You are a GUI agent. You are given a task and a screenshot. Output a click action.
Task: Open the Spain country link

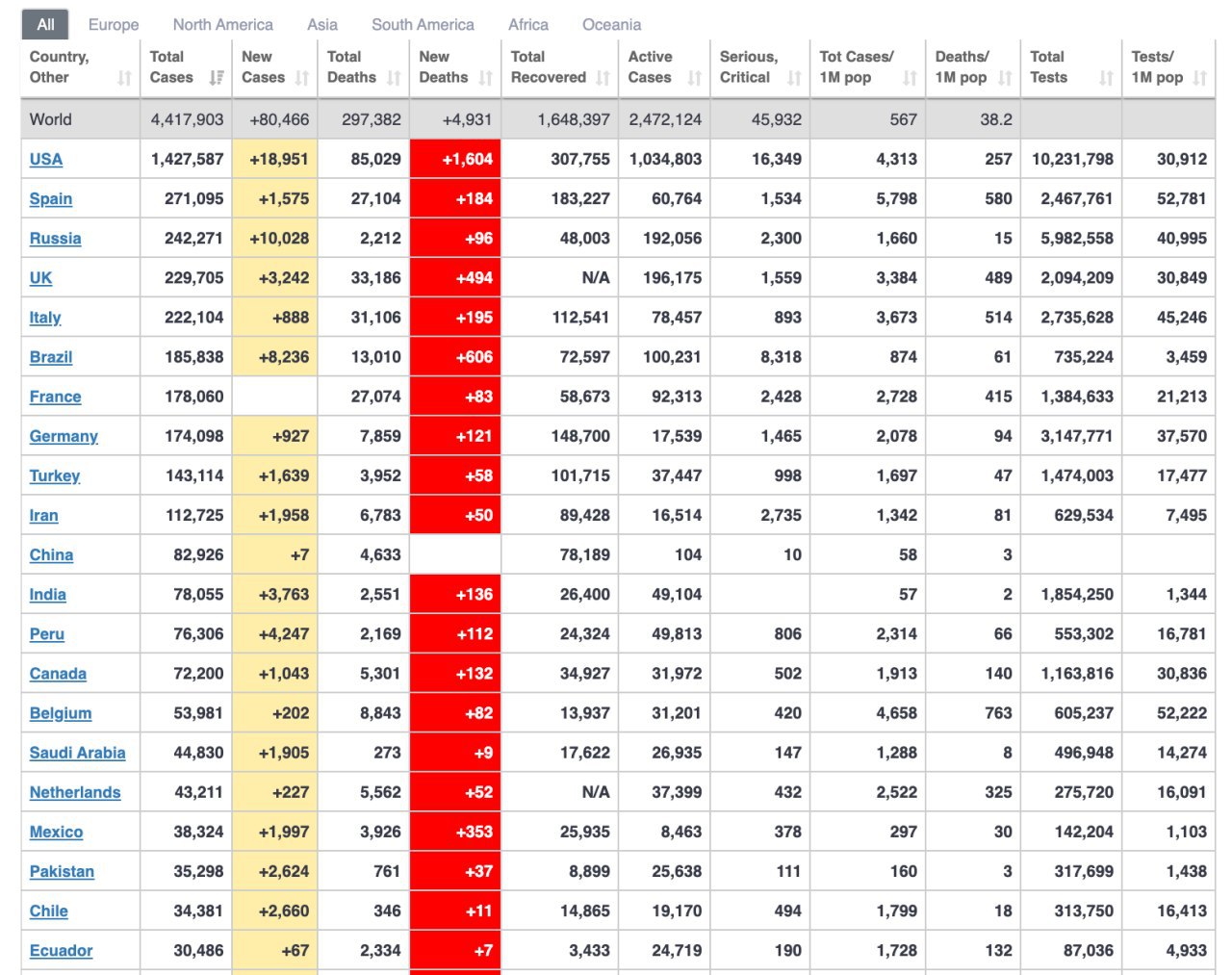[51, 199]
